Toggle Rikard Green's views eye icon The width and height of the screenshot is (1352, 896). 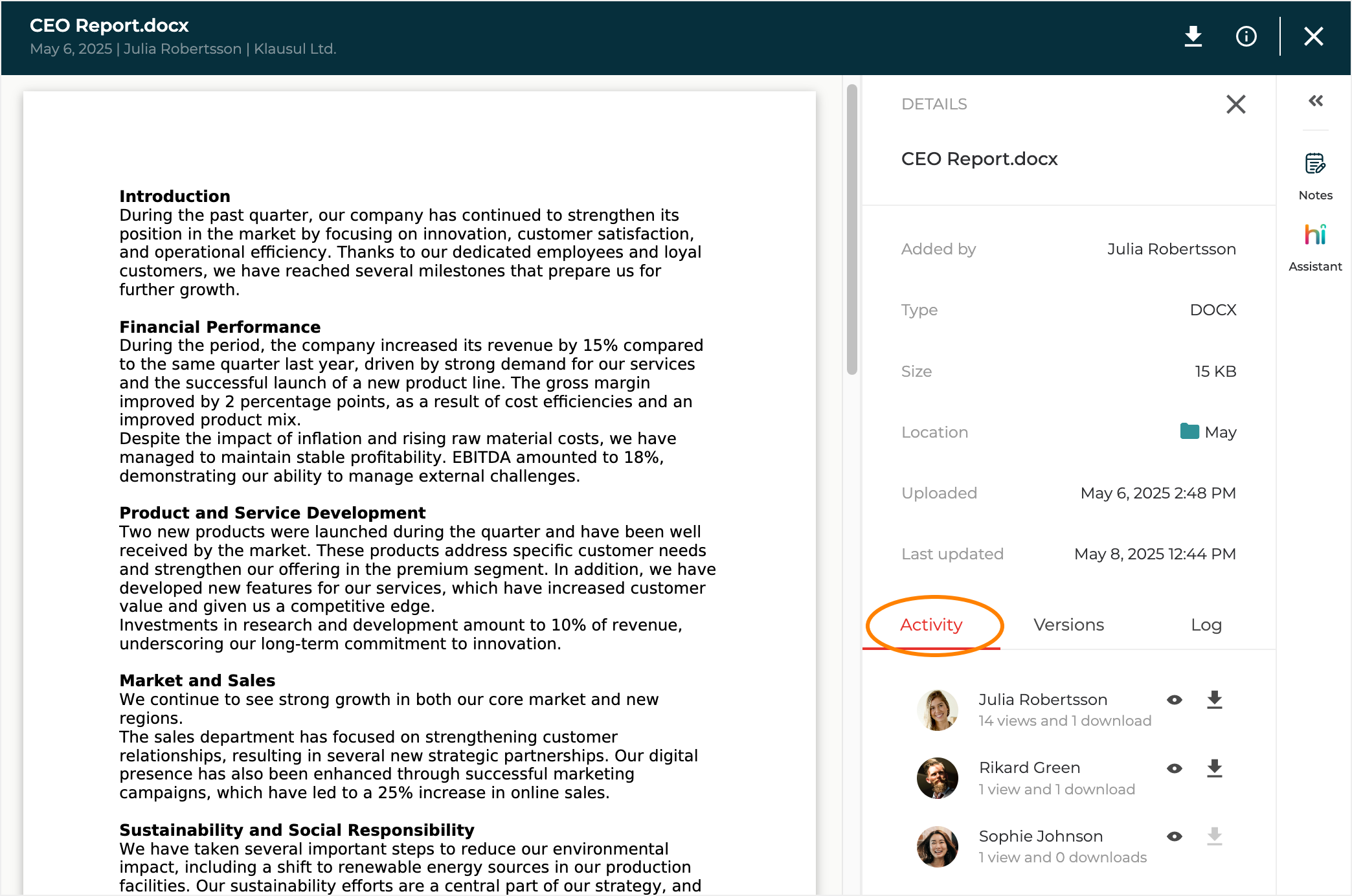point(1175,768)
